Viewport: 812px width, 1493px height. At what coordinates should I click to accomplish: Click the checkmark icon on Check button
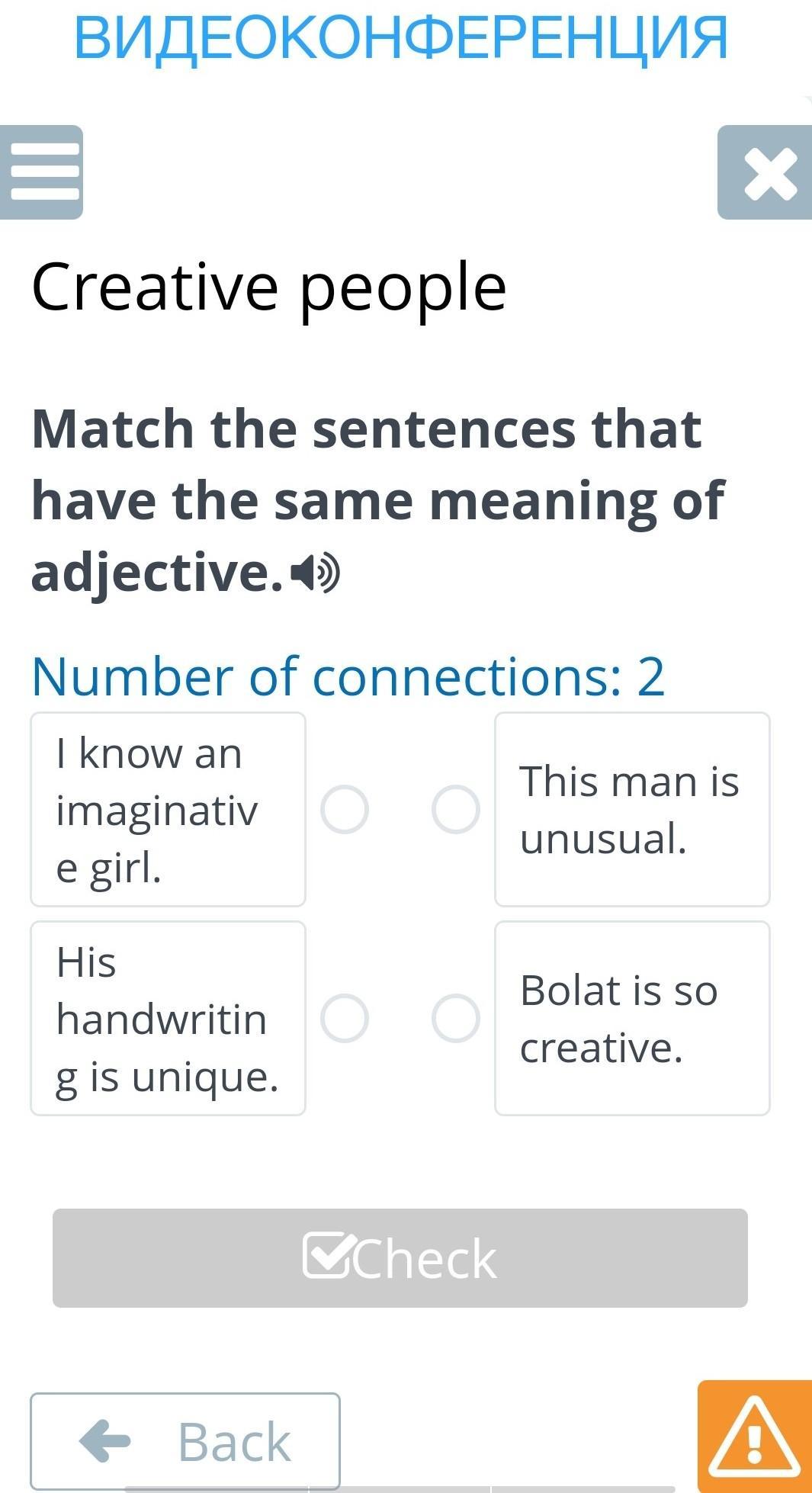(x=328, y=1255)
